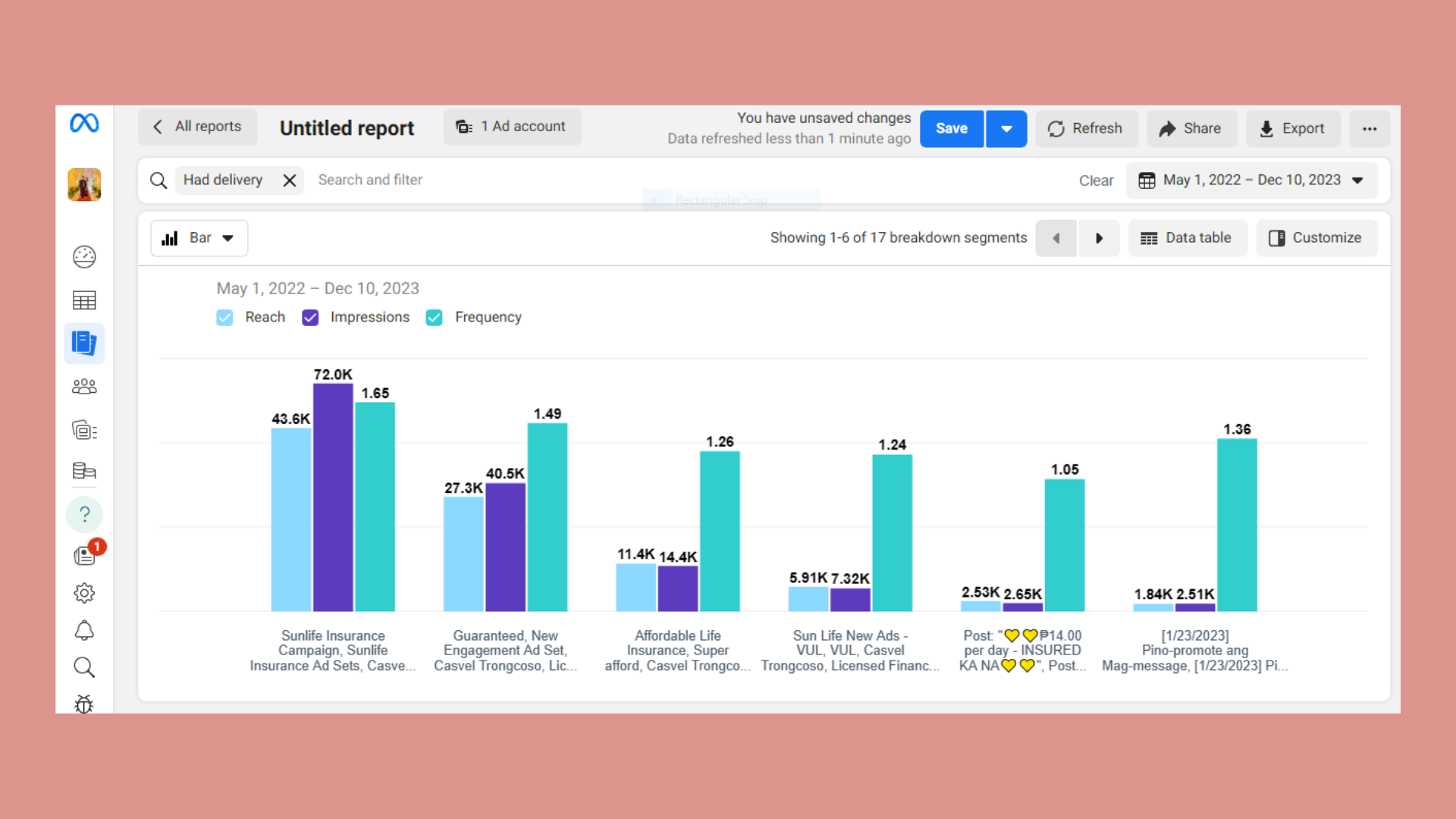Refresh the report data
This screenshot has height=819, width=1456.
click(1086, 129)
